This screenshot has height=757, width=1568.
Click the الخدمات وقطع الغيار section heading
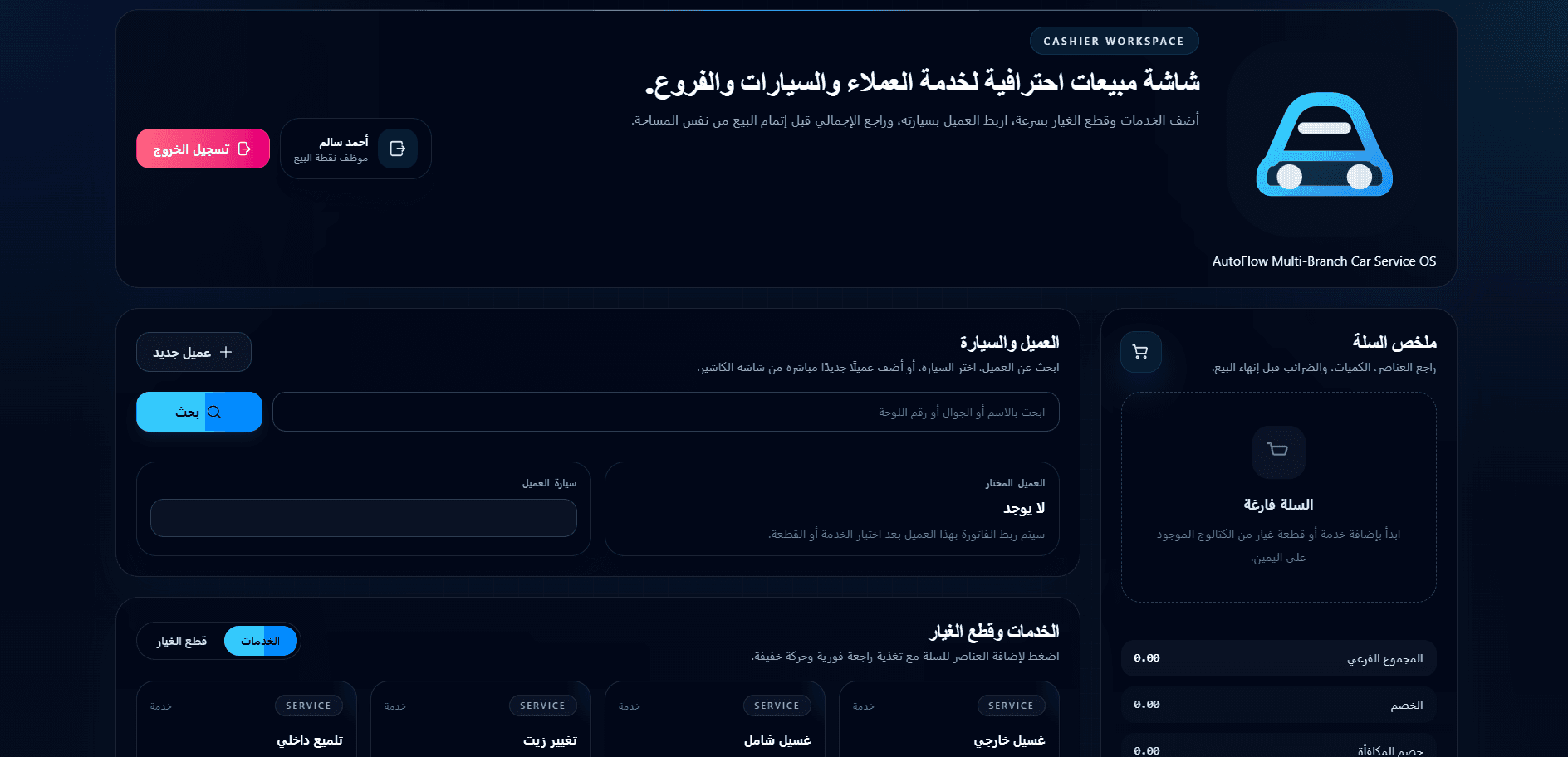(x=993, y=631)
